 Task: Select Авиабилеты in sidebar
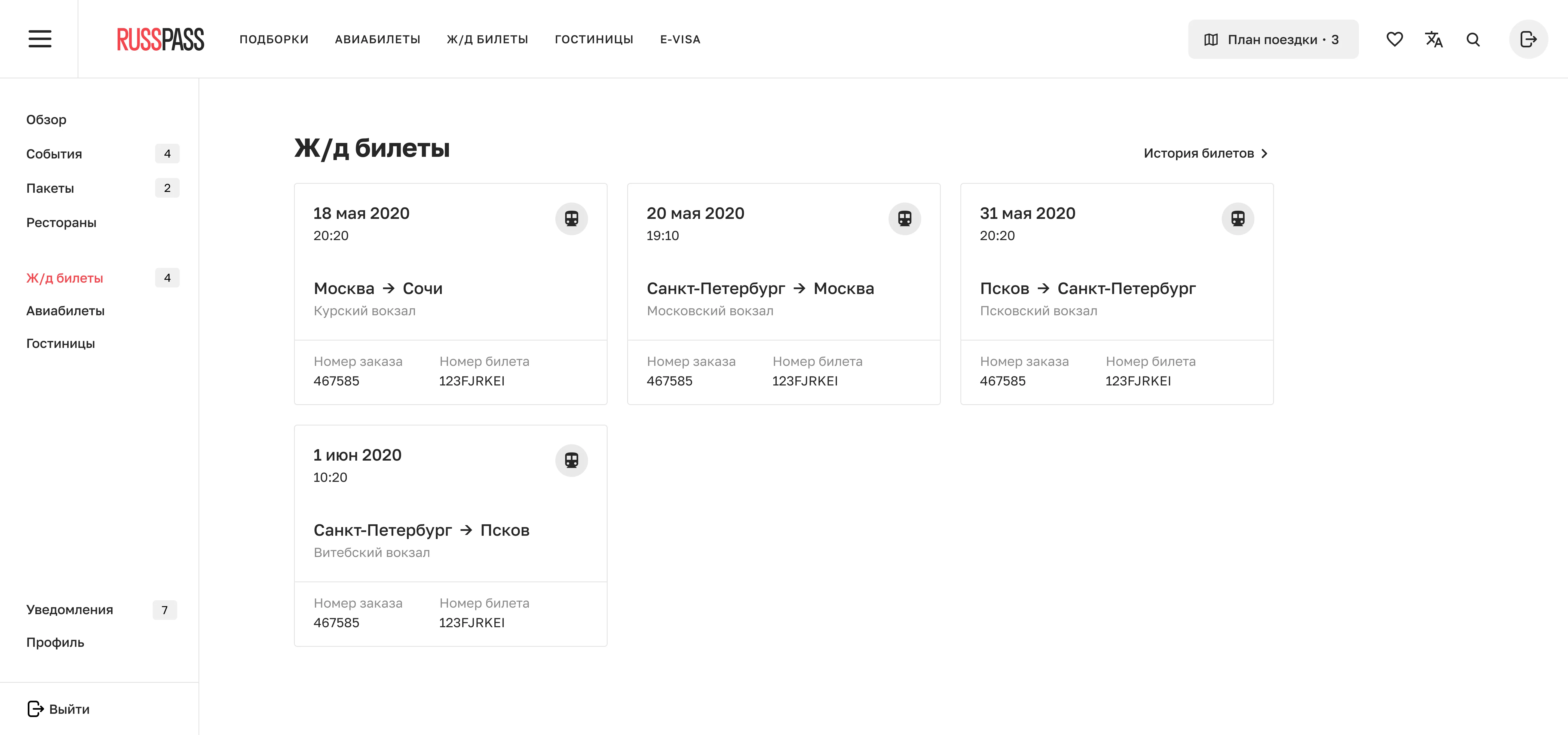point(65,311)
